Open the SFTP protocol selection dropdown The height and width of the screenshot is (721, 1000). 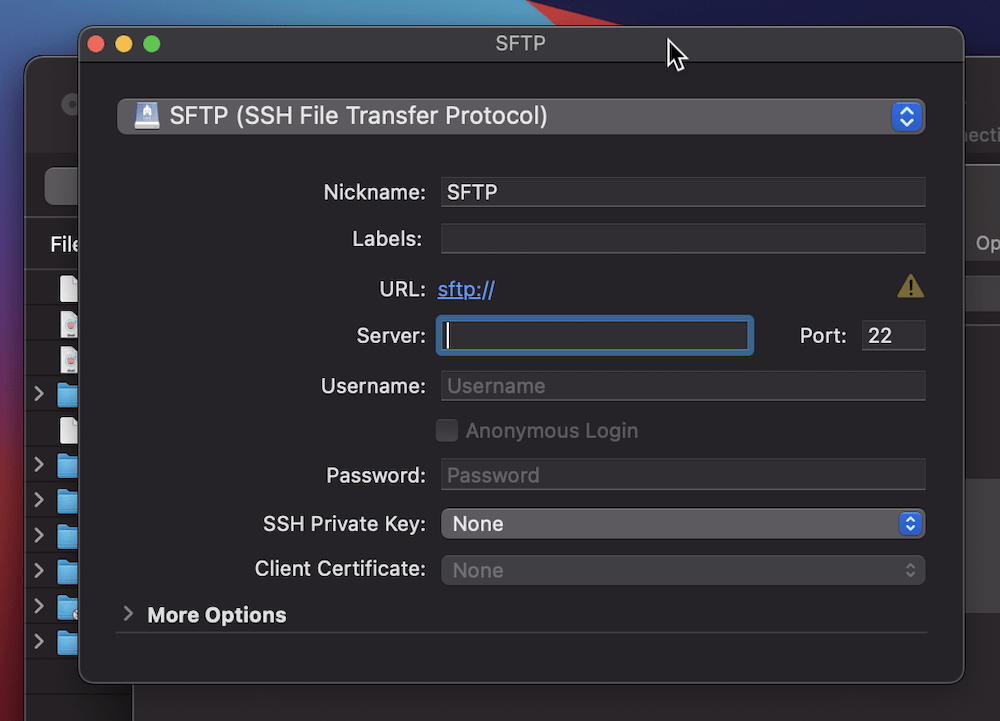pyautogui.click(x=520, y=117)
